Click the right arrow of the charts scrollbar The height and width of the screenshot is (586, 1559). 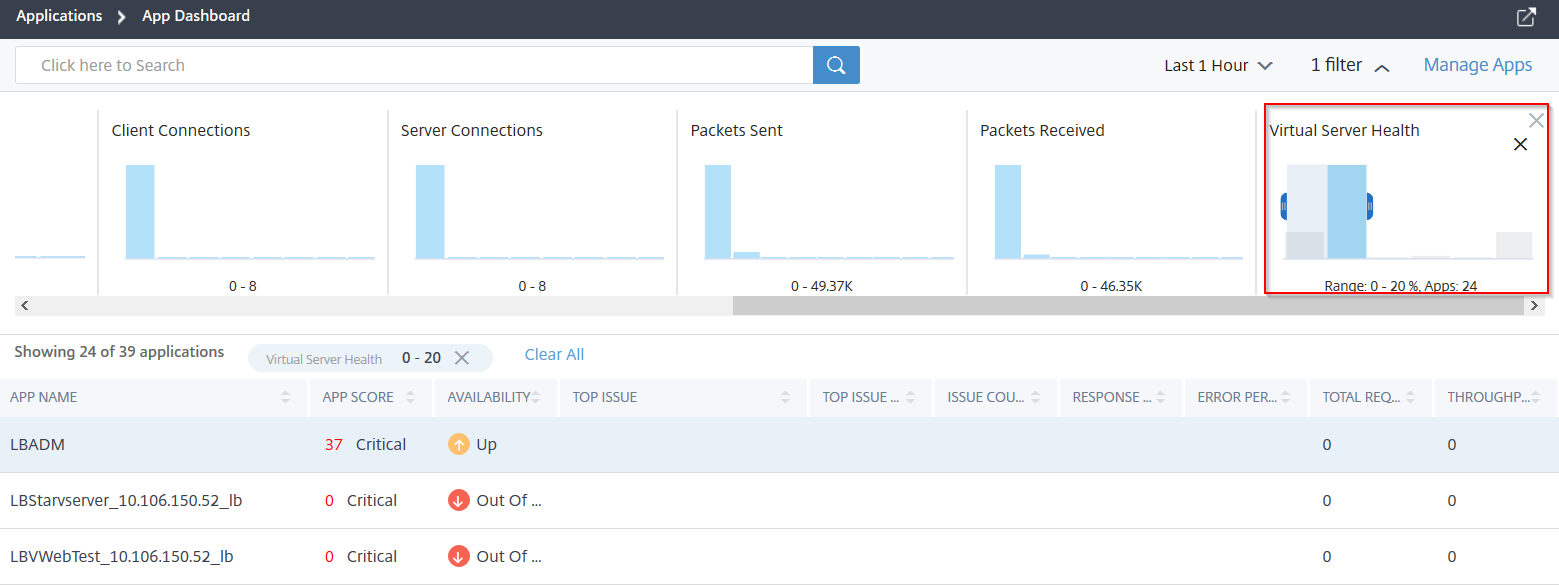tap(1535, 306)
